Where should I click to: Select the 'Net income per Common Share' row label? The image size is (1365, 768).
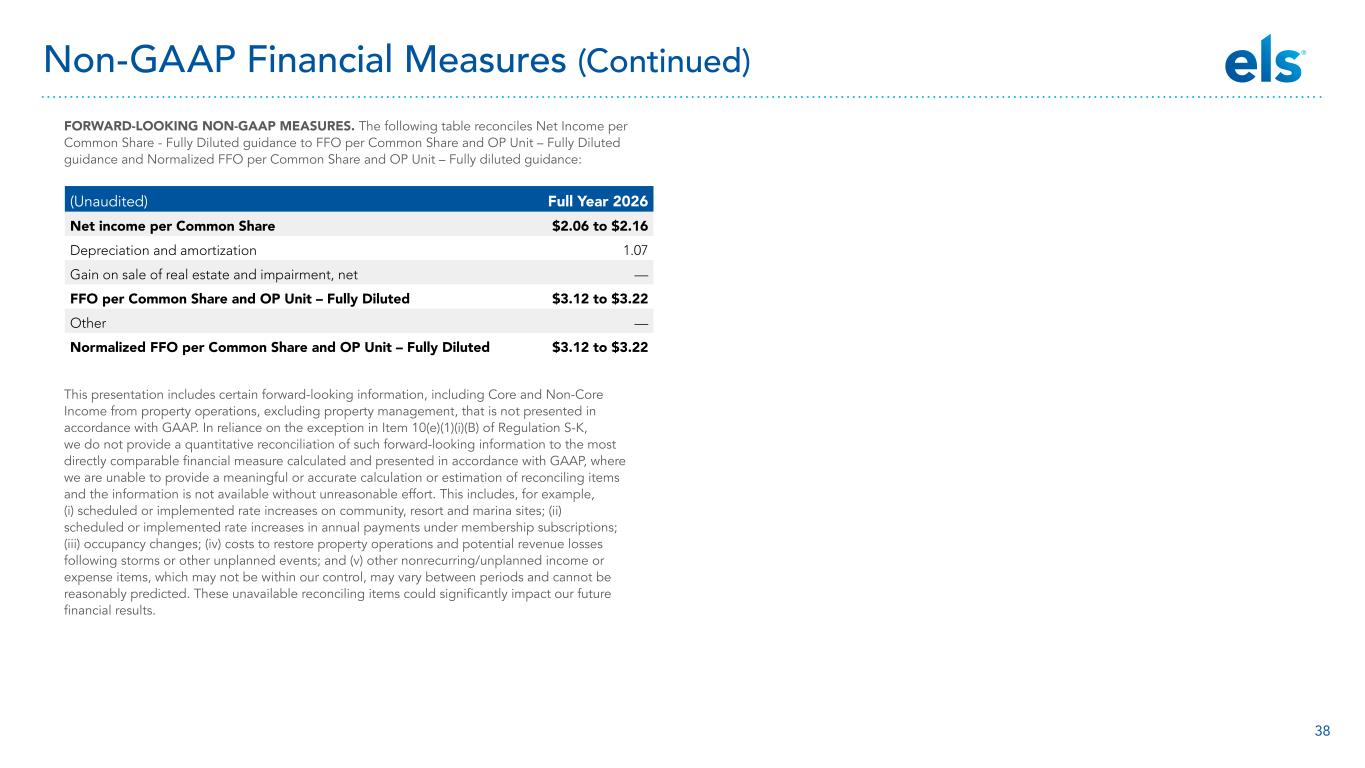[x=172, y=226]
